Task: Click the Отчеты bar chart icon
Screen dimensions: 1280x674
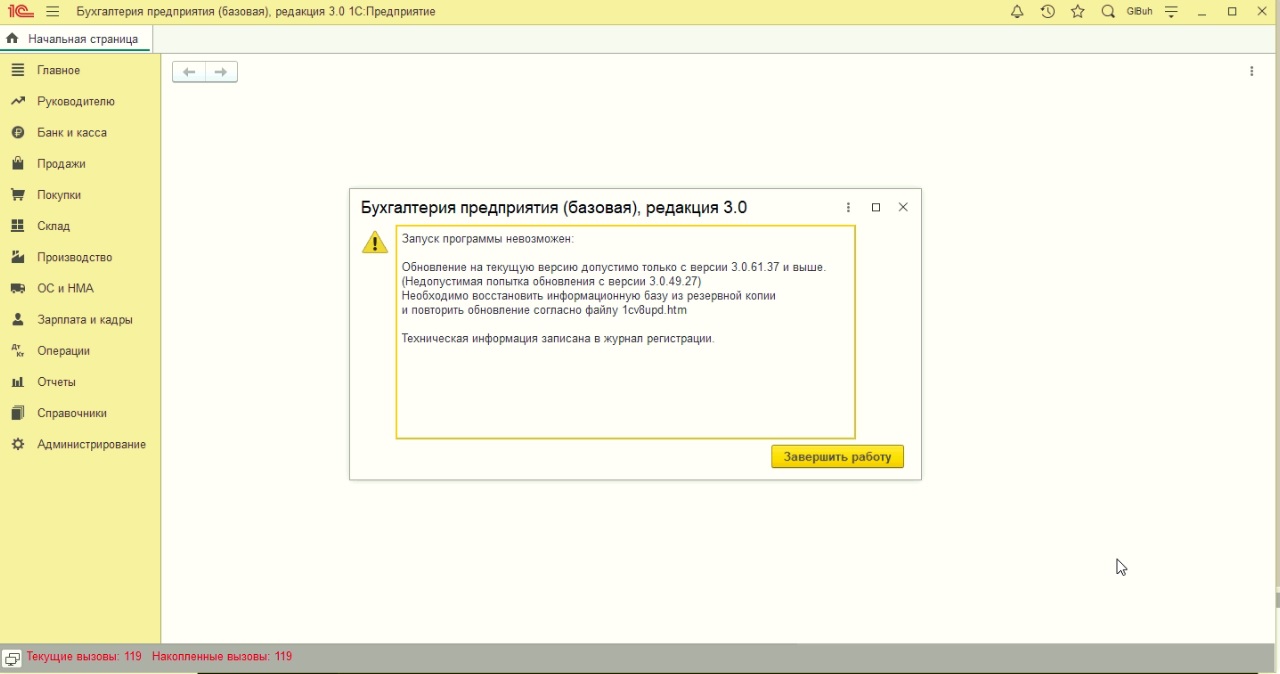Action: [x=17, y=382]
